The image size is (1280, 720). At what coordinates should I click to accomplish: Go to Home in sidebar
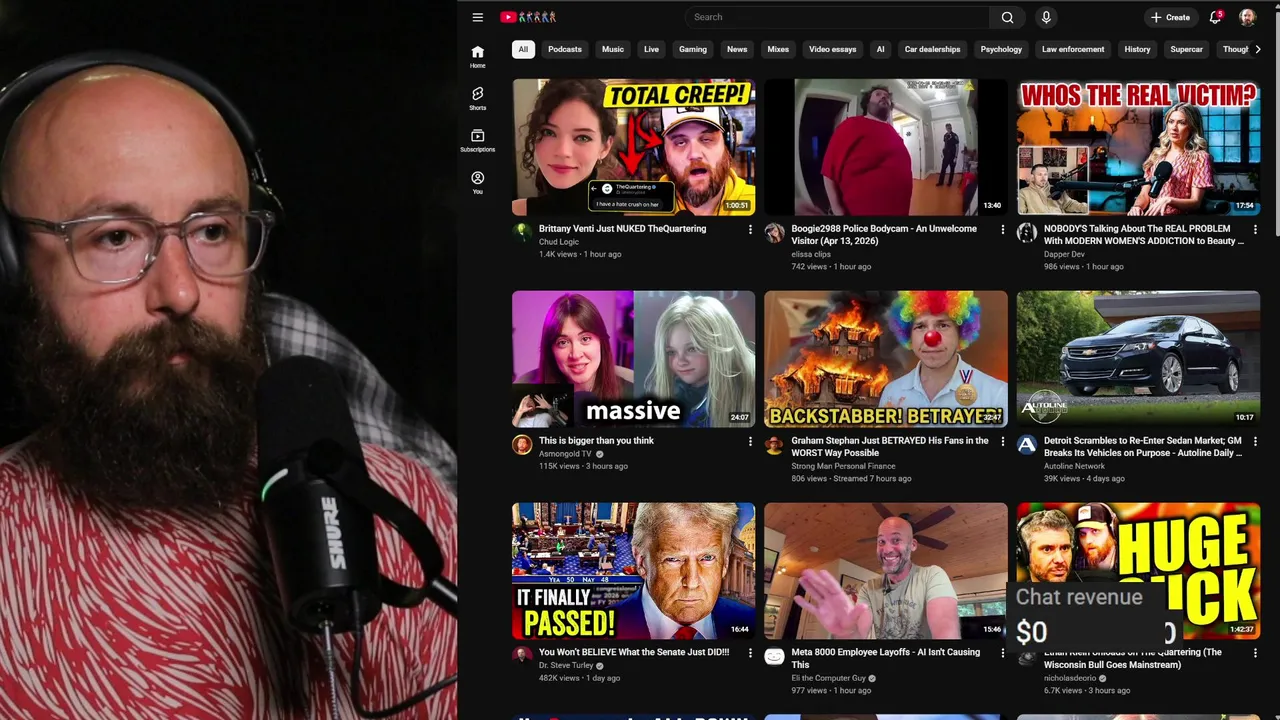[478, 56]
